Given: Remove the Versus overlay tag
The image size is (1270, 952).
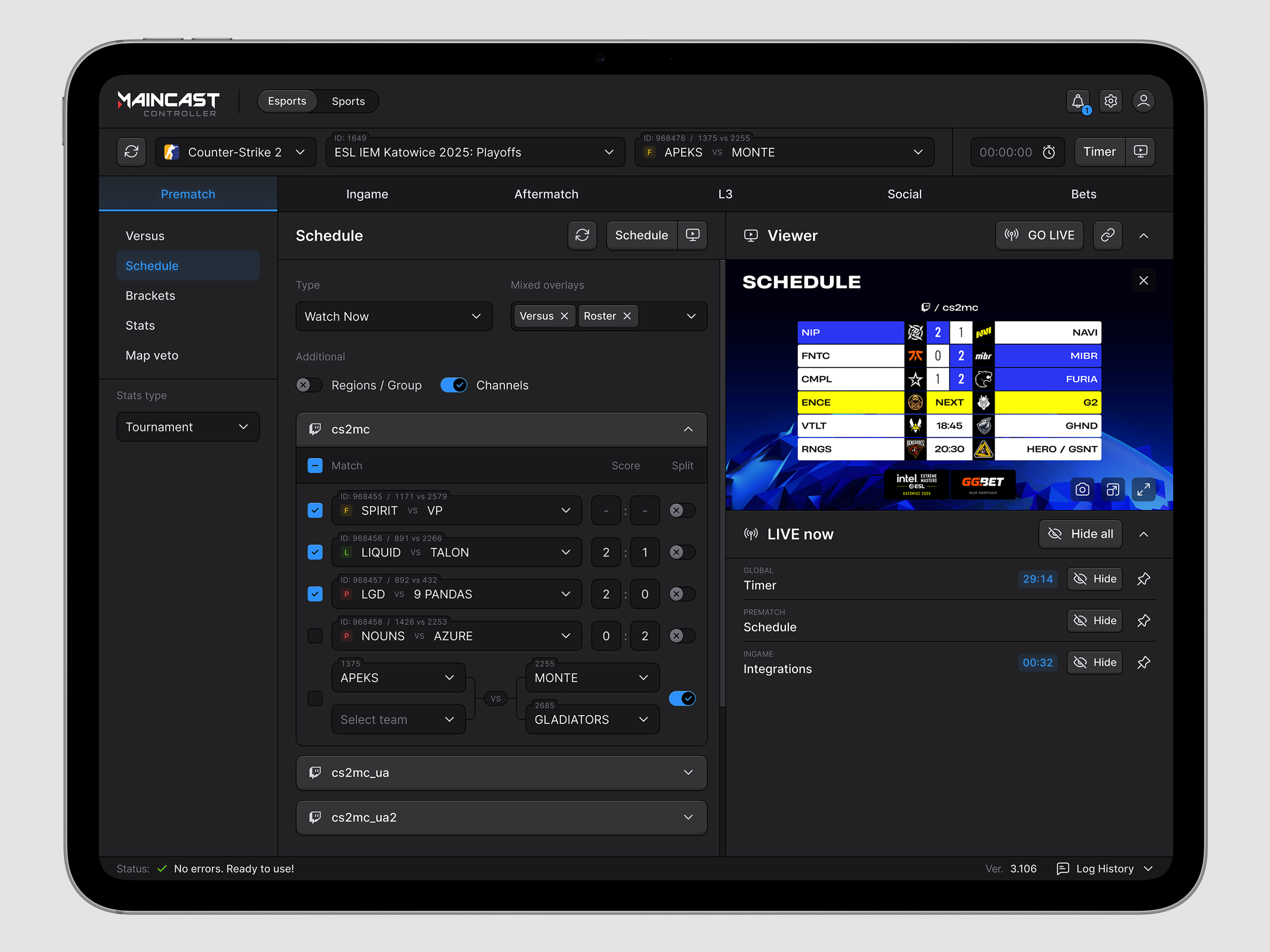Looking at the screenshot, I should [x=564, y=316].
